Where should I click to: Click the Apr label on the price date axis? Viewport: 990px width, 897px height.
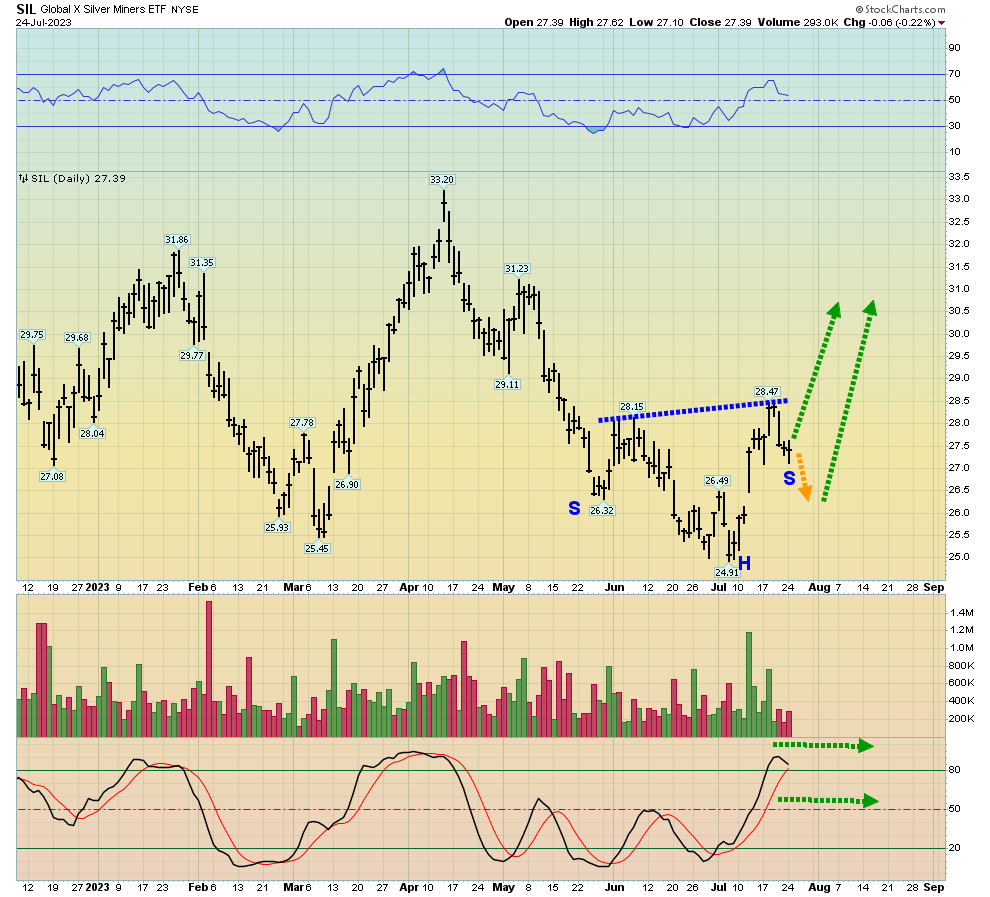[x=409, y=587]
